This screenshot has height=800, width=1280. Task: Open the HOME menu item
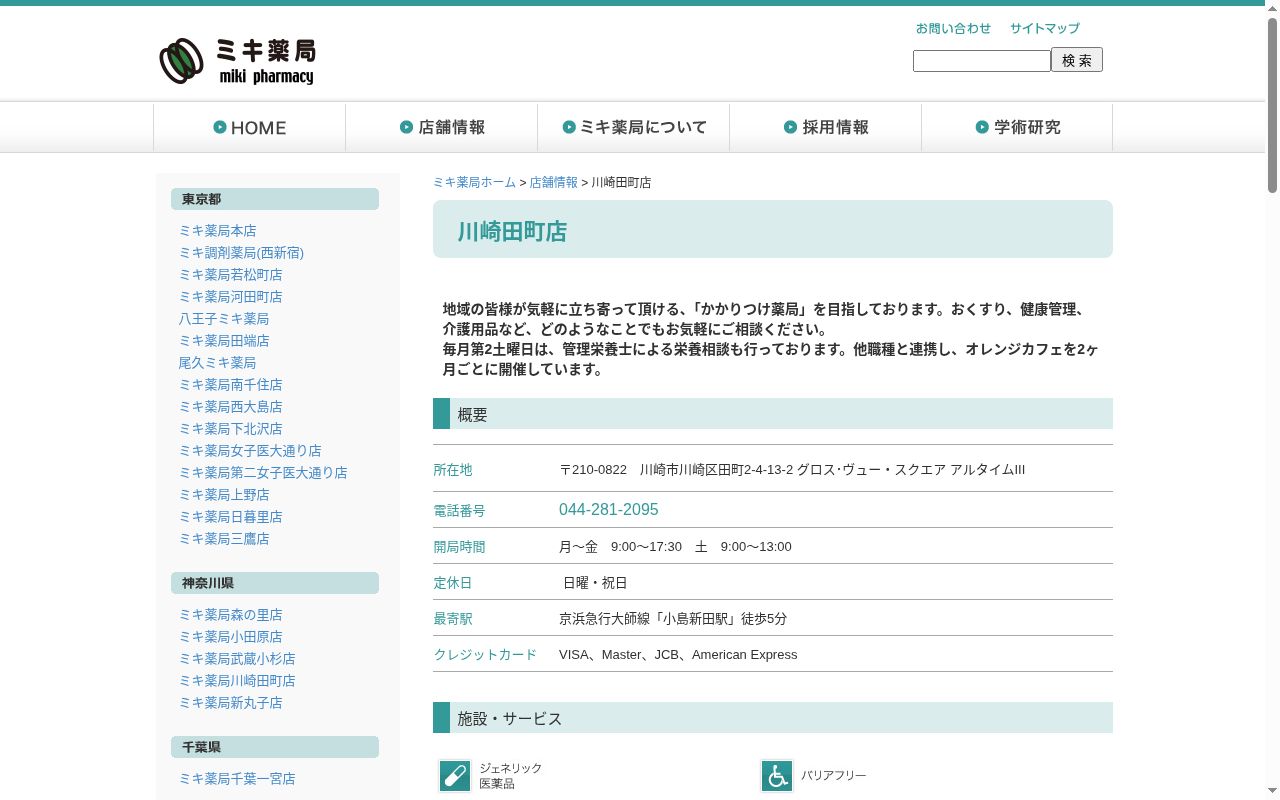click(x=249, y=127)
